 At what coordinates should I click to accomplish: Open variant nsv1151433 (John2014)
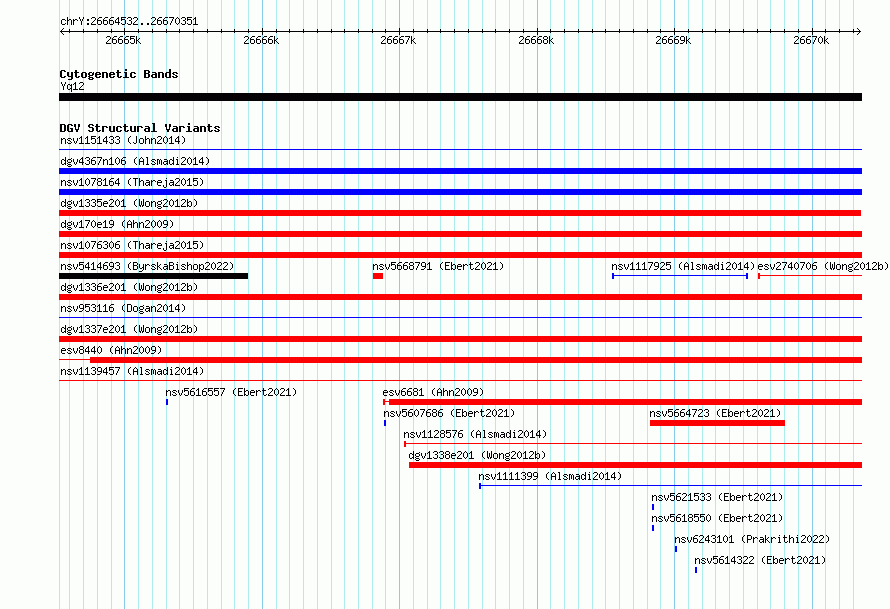(123, 140)
